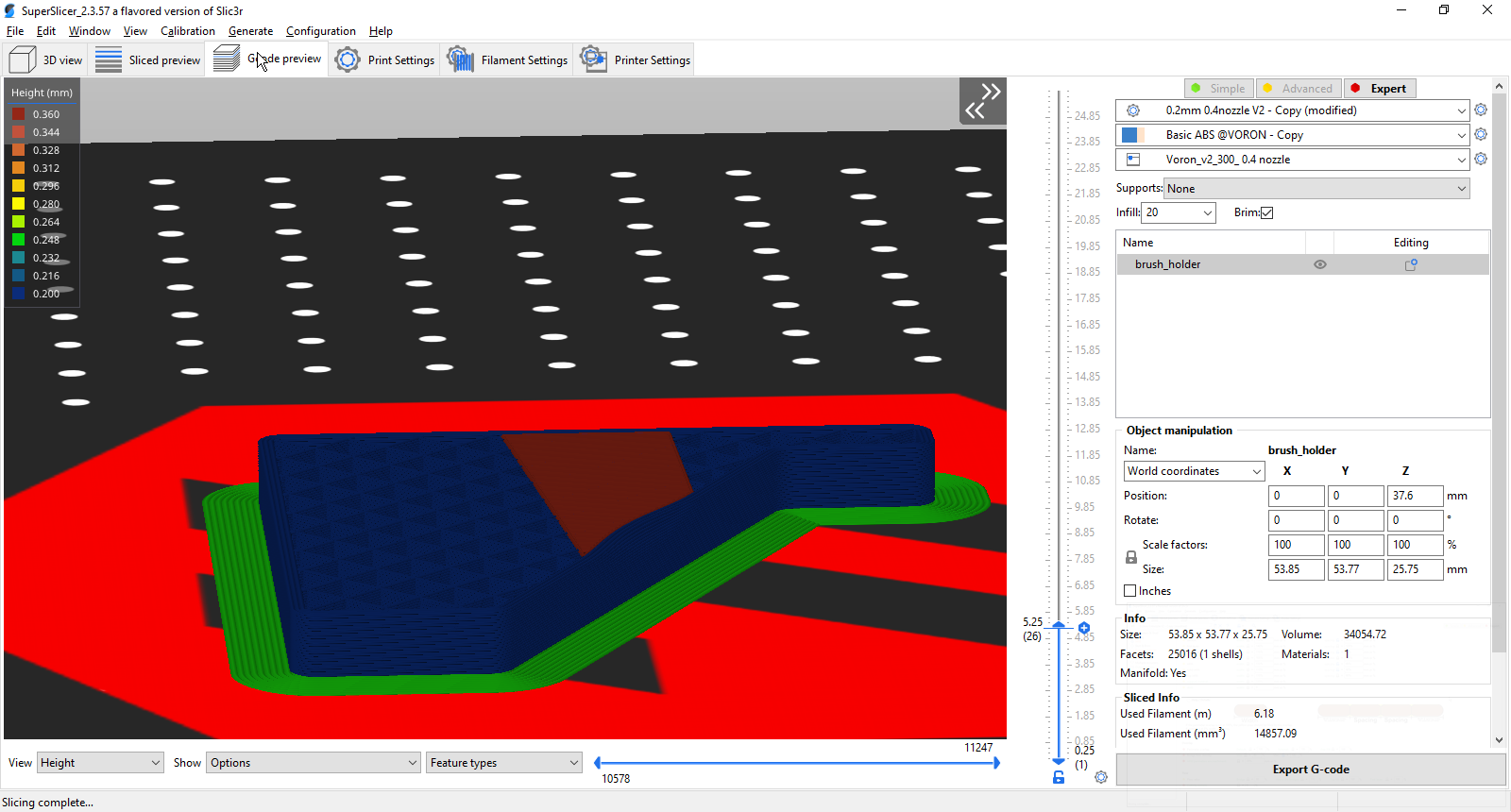This screenshot has width=1511, height=812.
Task: Click the right thumb of horizontal moves slider
Action: click(x=995, y=763)
